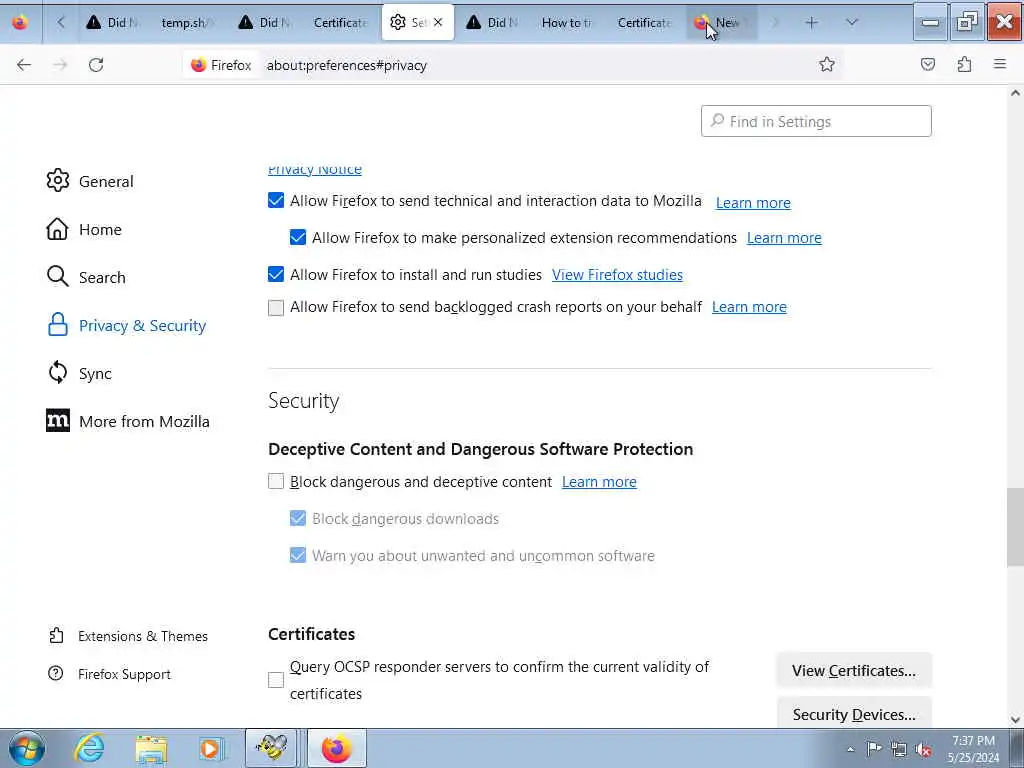Open the Extensions & Themes page
1024x768 pixels.
pyautogui.click(x=128, y=636)
